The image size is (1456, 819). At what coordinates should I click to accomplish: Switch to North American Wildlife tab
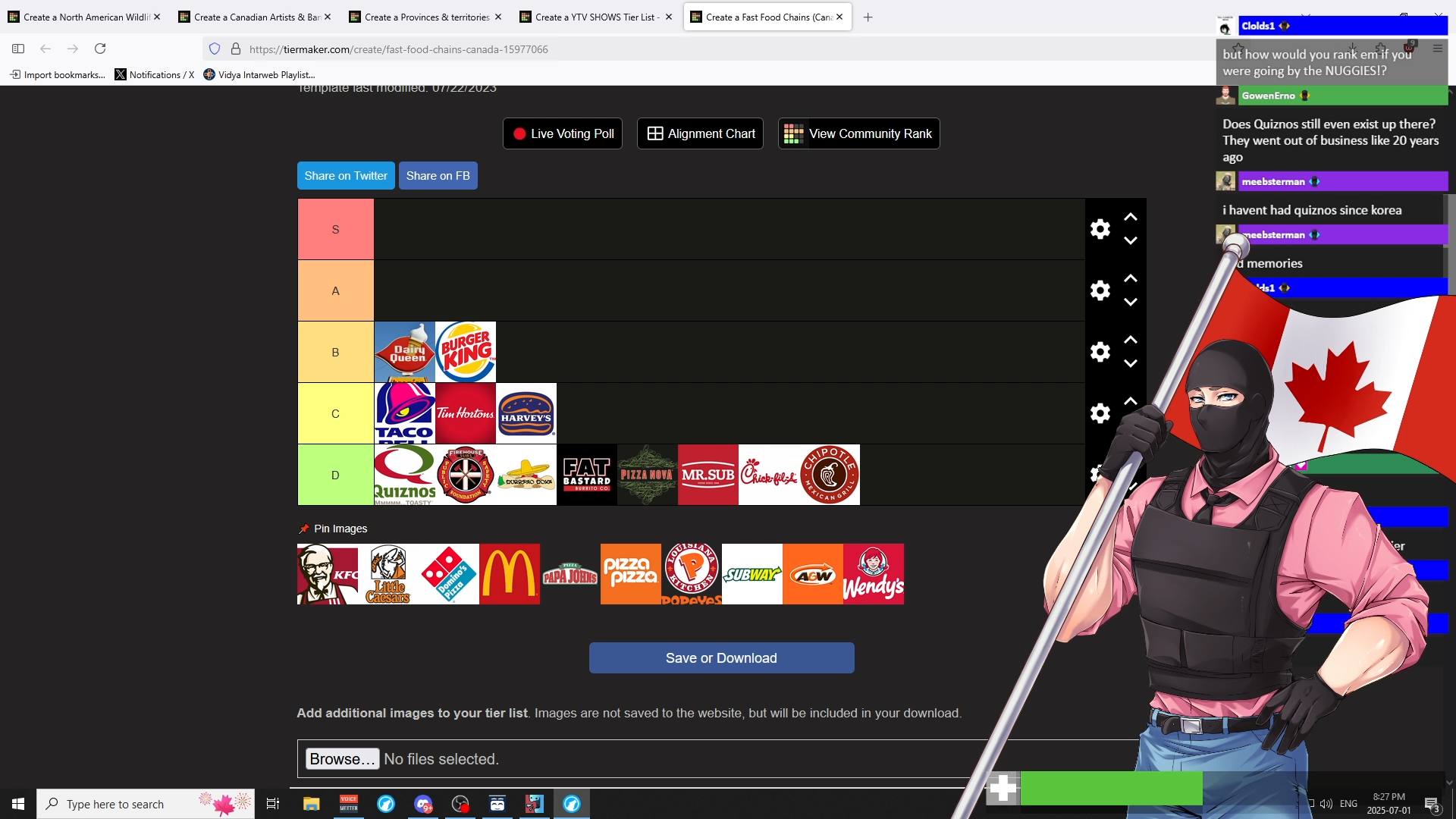pos(84,17)
